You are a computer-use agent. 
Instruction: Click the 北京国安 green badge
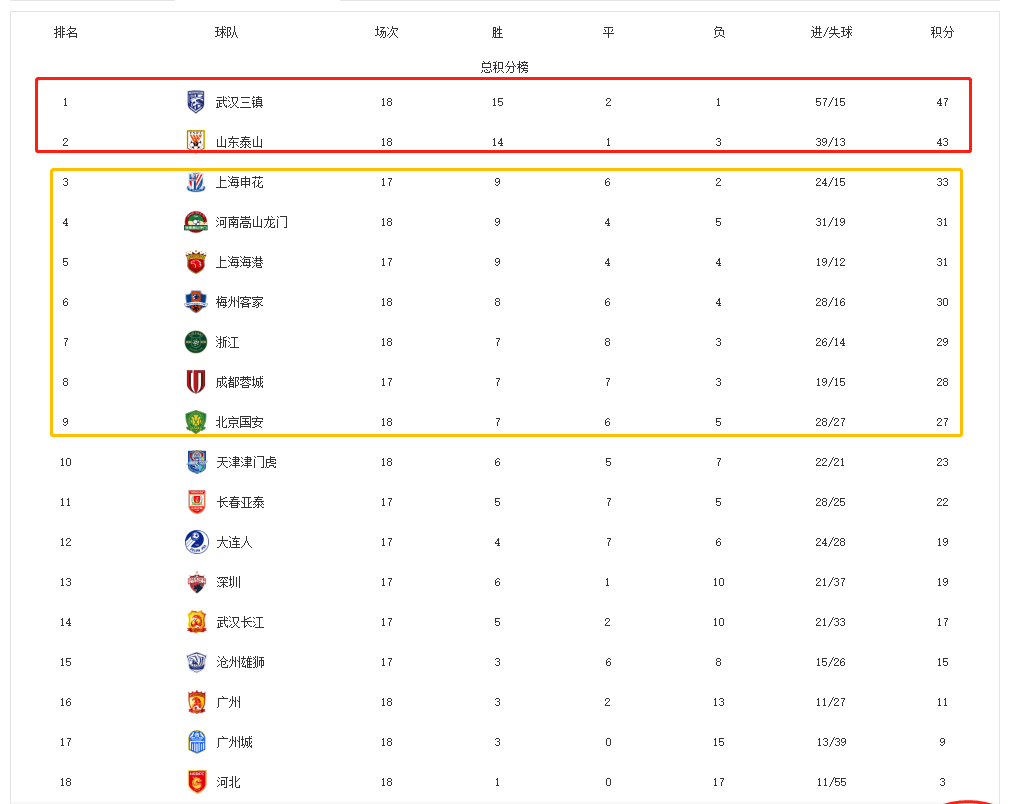196,422
